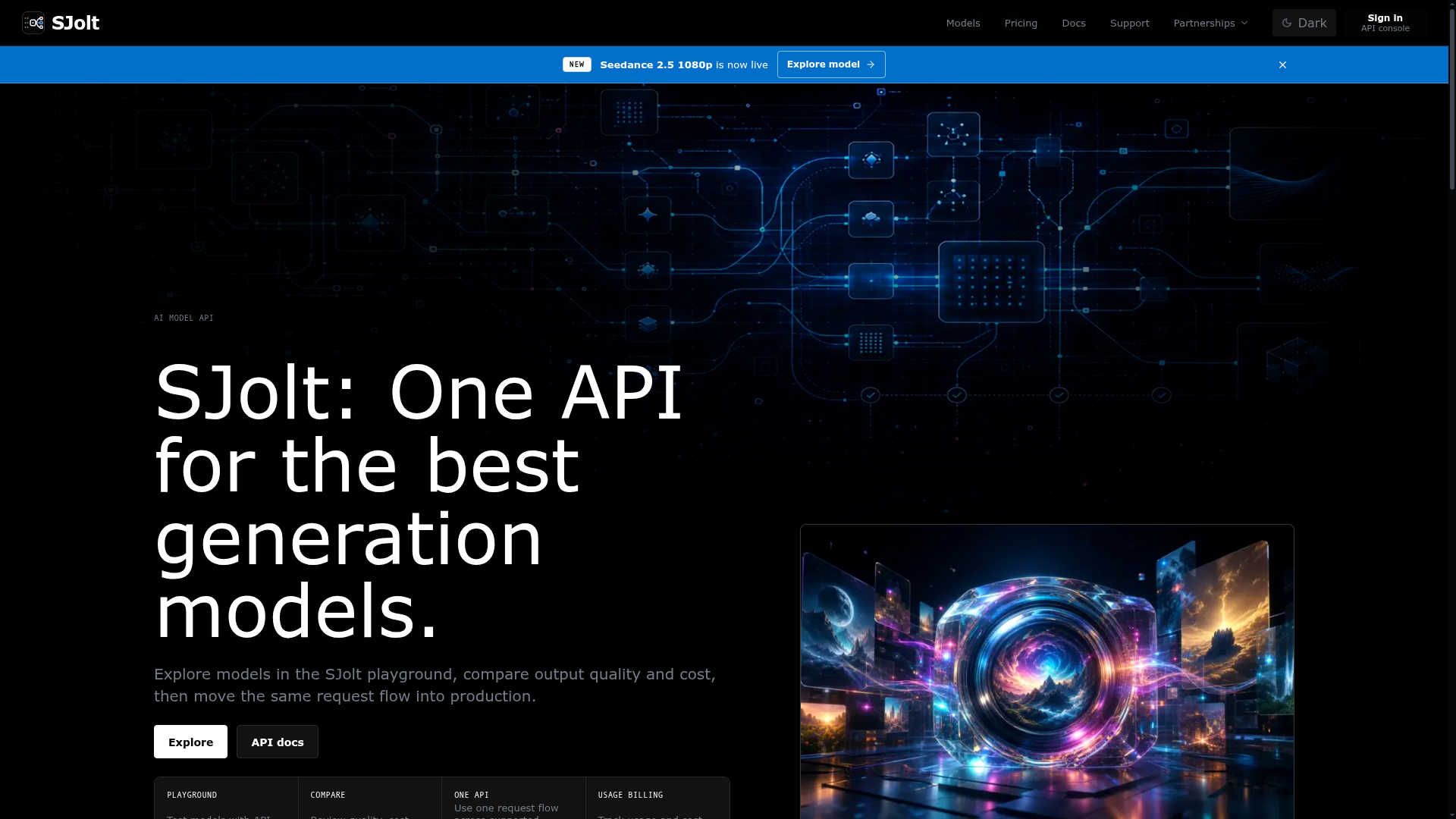Open the Docs navigation link
The width and height of the screenshot is (1456, 819).
point(1074,23)
